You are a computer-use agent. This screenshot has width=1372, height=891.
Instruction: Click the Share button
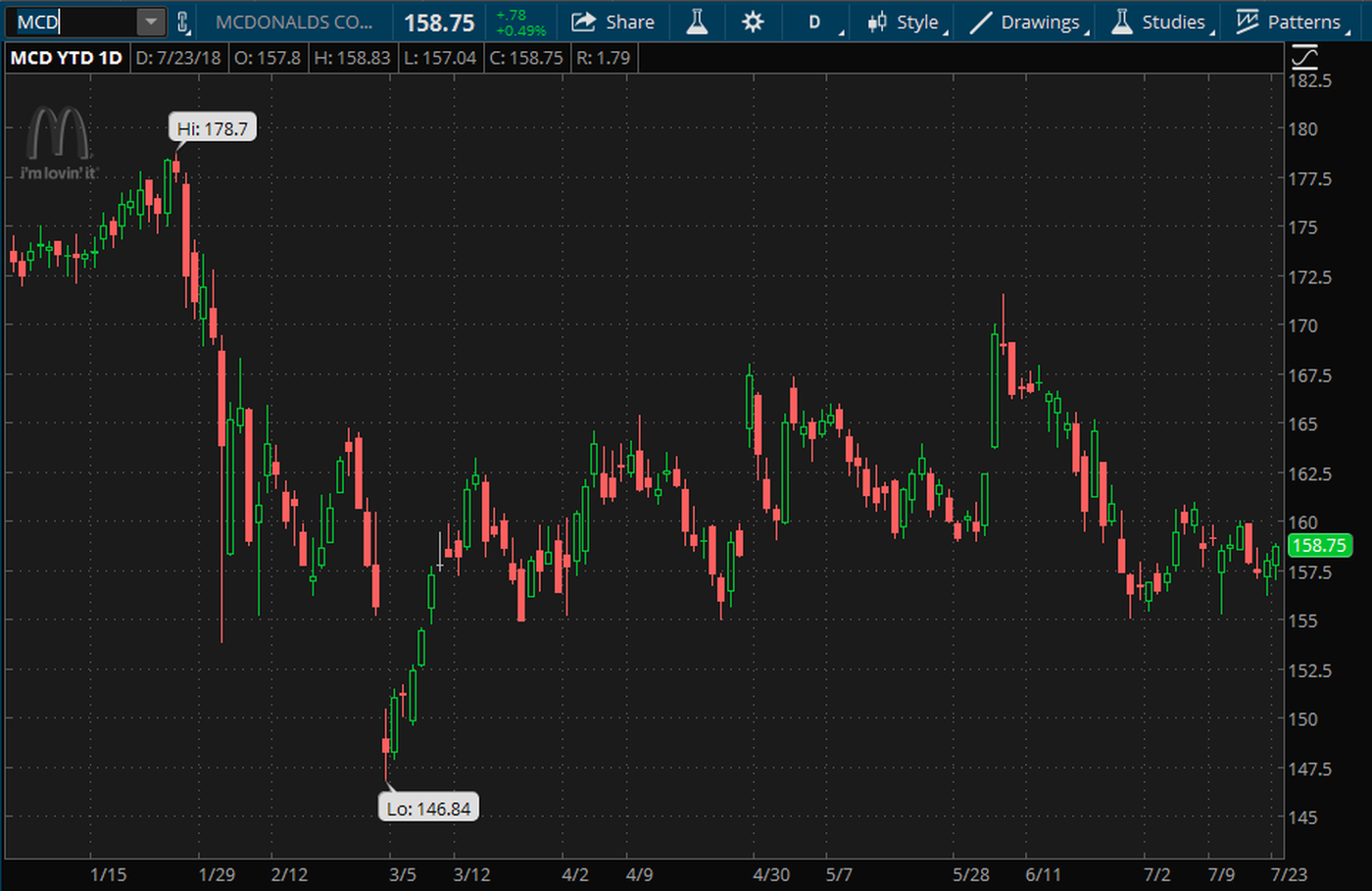coord(612,22)
